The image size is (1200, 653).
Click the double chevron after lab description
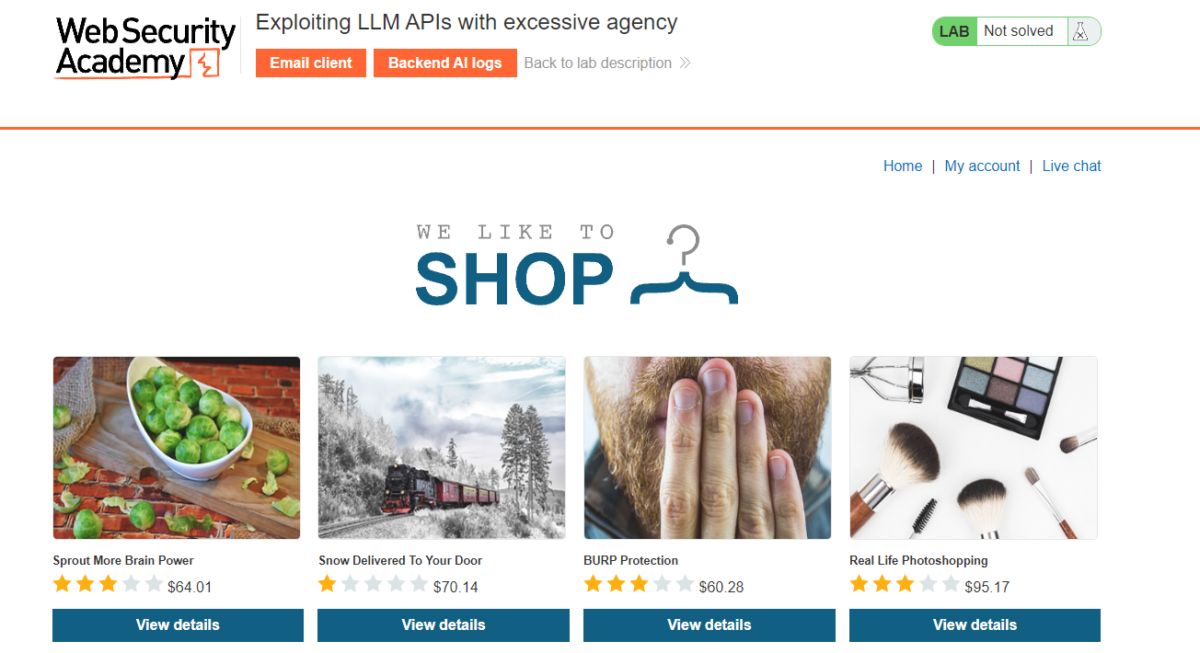[685, 63]
